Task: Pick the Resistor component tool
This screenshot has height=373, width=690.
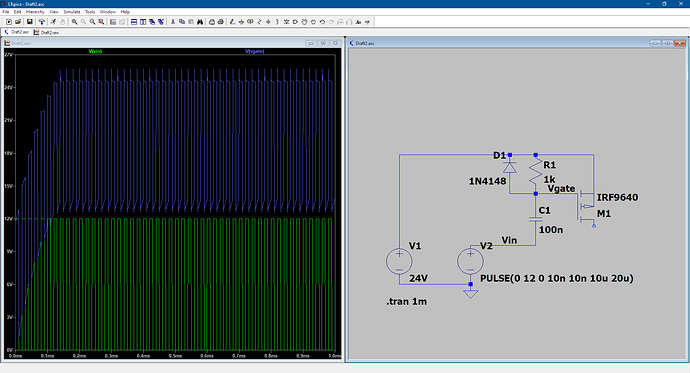Action: point(259,22)
